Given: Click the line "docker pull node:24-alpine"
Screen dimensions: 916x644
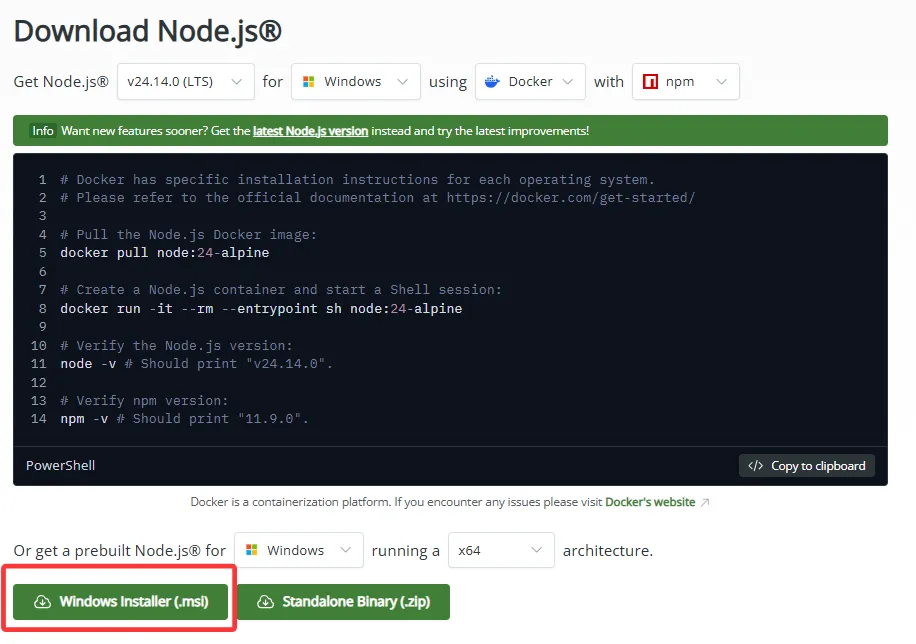Looking at the screenshot, I should [x=165, y=253].
